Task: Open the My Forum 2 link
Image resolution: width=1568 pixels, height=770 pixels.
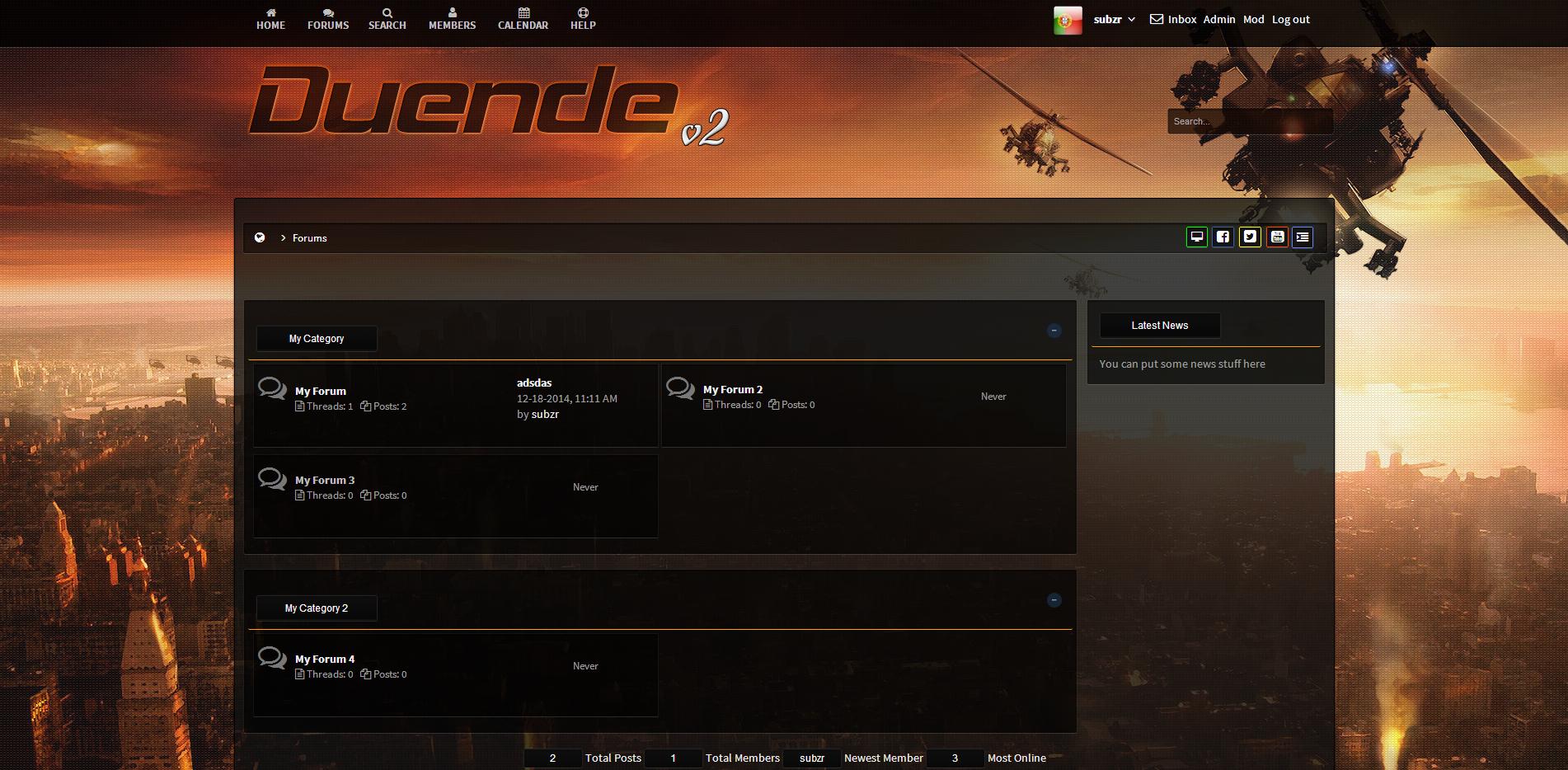Action: point(733,390)
